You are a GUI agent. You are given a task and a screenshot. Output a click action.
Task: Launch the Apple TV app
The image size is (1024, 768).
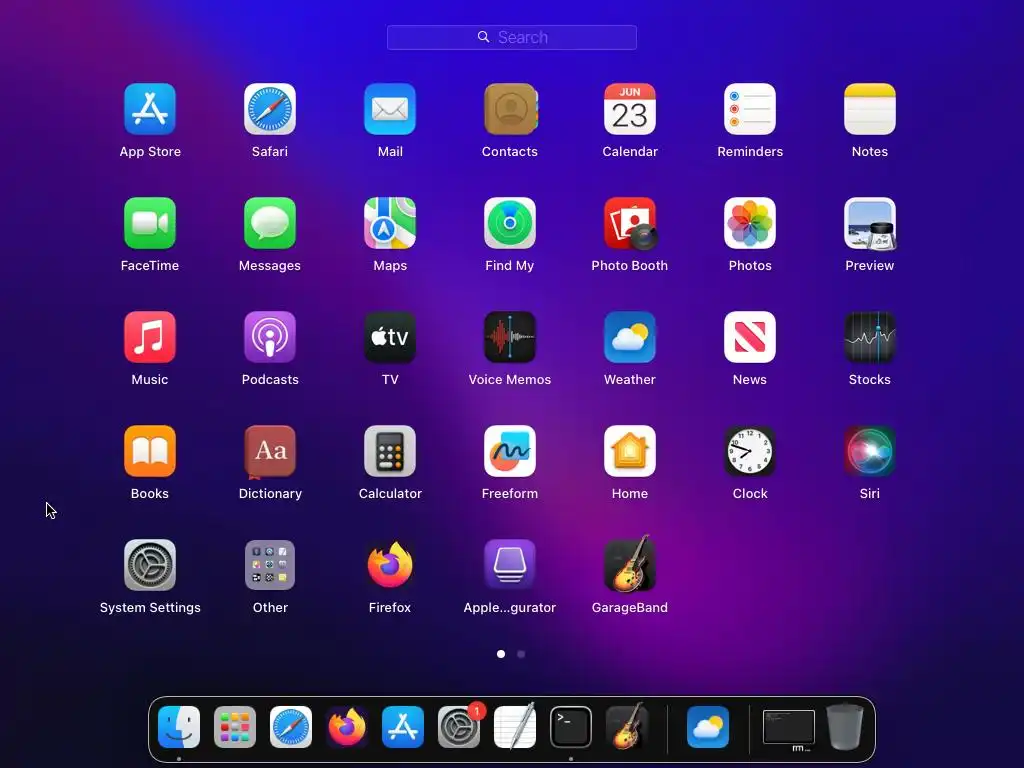(390, 337)
